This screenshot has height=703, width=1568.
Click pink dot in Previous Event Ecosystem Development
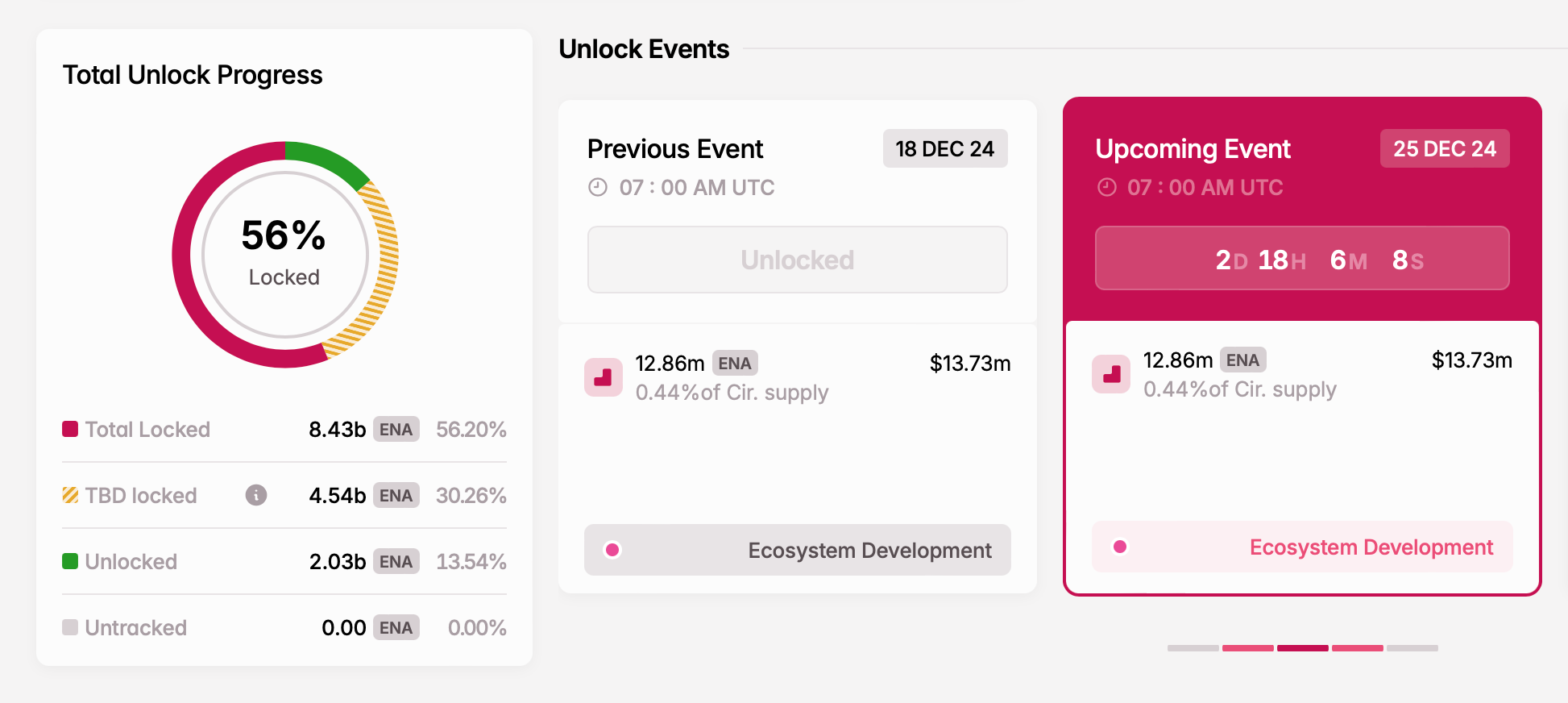(x=612, y=550)
